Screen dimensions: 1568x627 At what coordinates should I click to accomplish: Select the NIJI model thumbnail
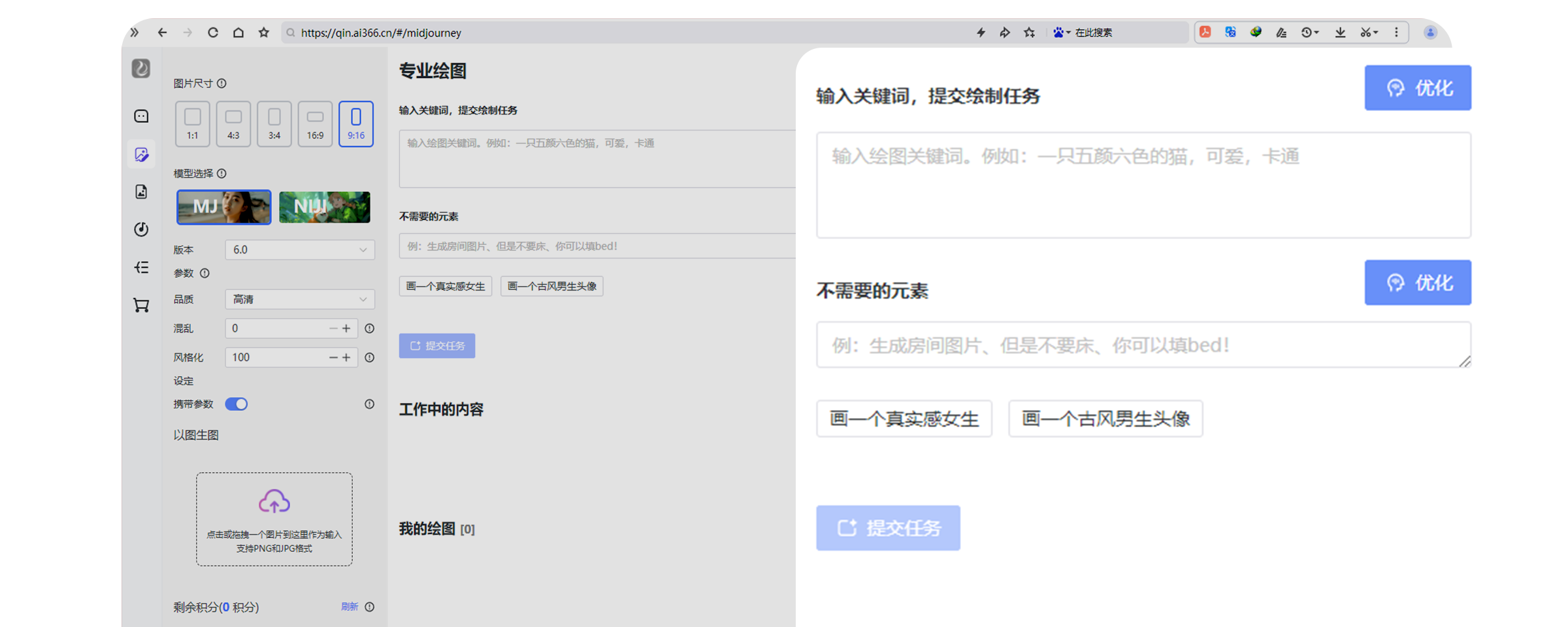coord(325,207)
